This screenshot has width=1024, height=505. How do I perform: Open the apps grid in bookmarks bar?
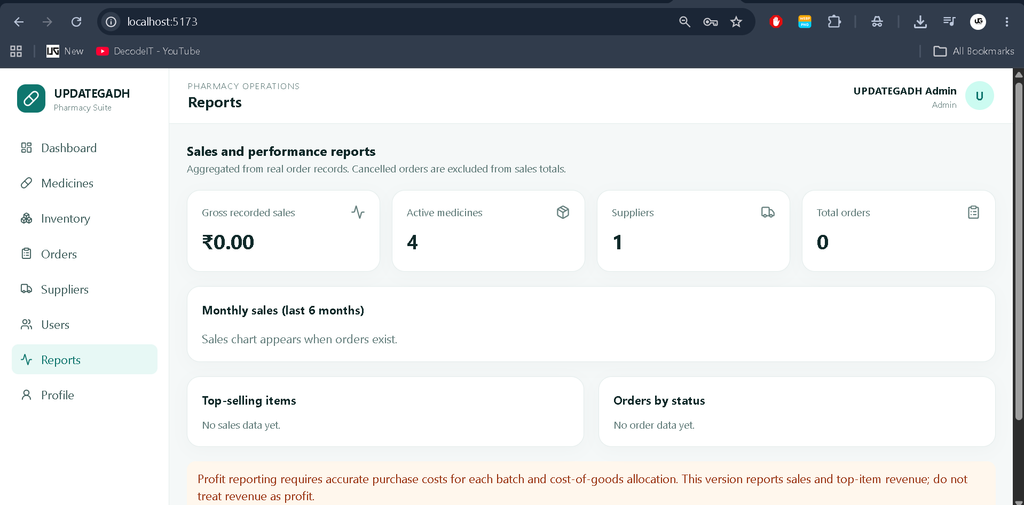coord(16,51)
